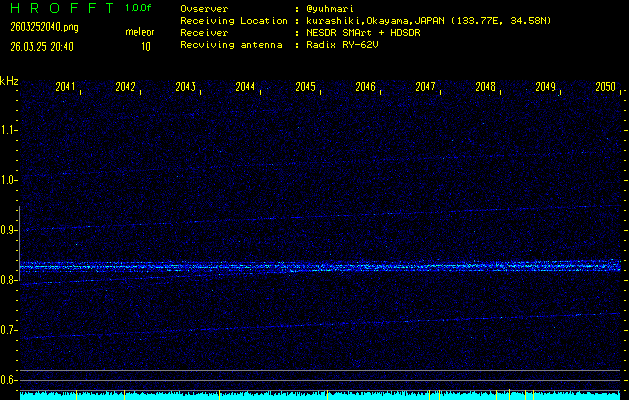Select the @yuhmari observer name

click(334, 9)
